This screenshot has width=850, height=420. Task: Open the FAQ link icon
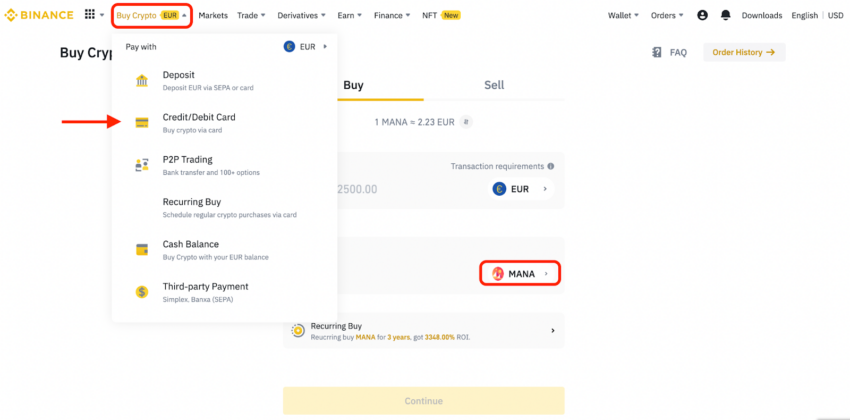[657, 53]
